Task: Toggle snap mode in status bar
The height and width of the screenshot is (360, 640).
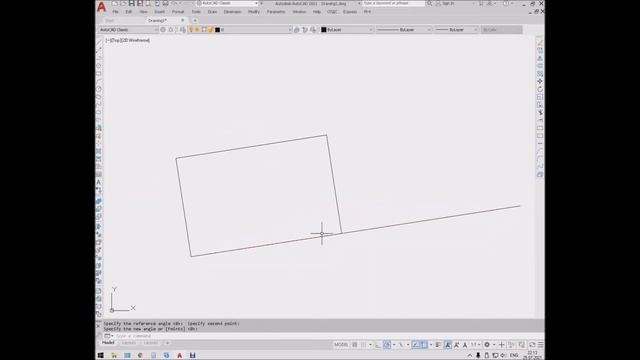Action: click(x=363, y=345)
